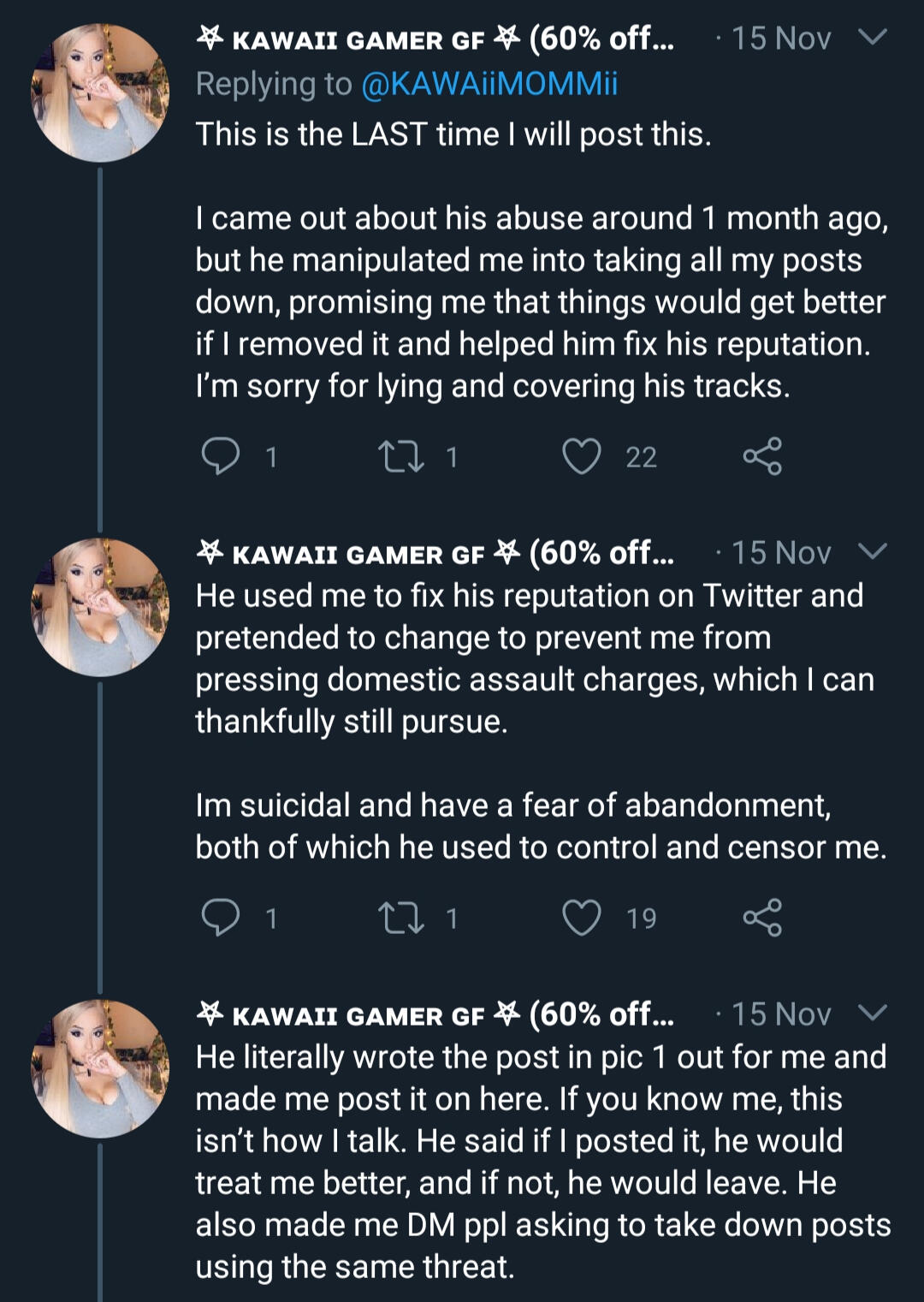Share the first tweet about abuse
This screenshot has width=924, height=1302.
761,456
